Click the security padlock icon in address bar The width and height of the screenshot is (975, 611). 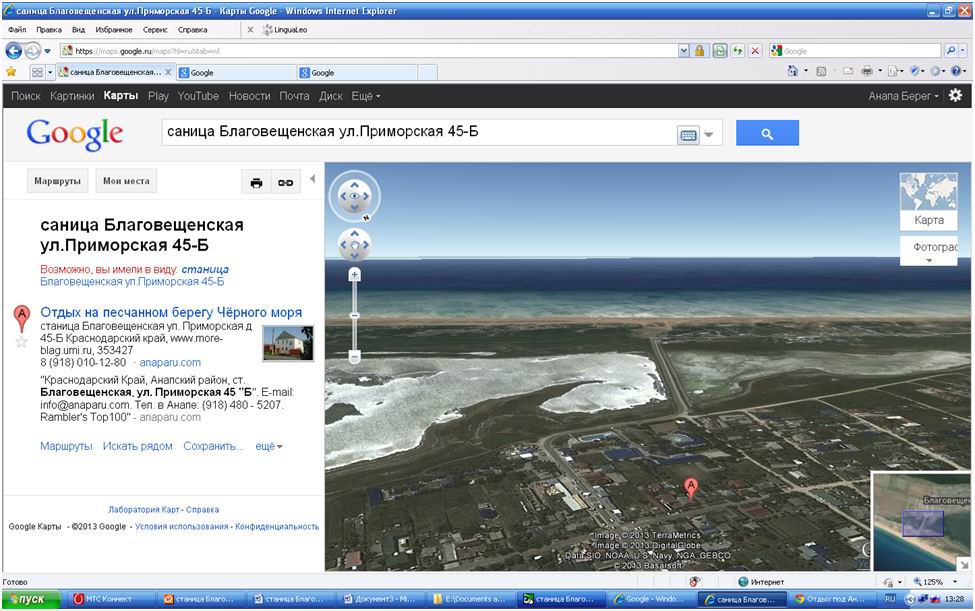(700, 51)
